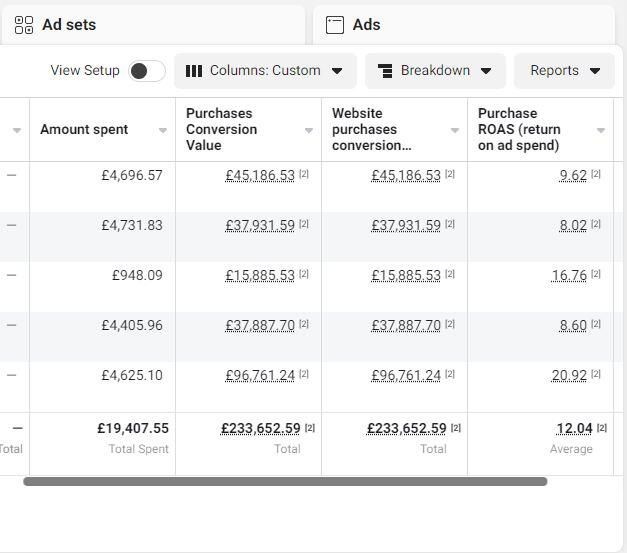
Task: Click the 20.92 ROAS value
Action: pyautogui.click(x=569, y=376)
